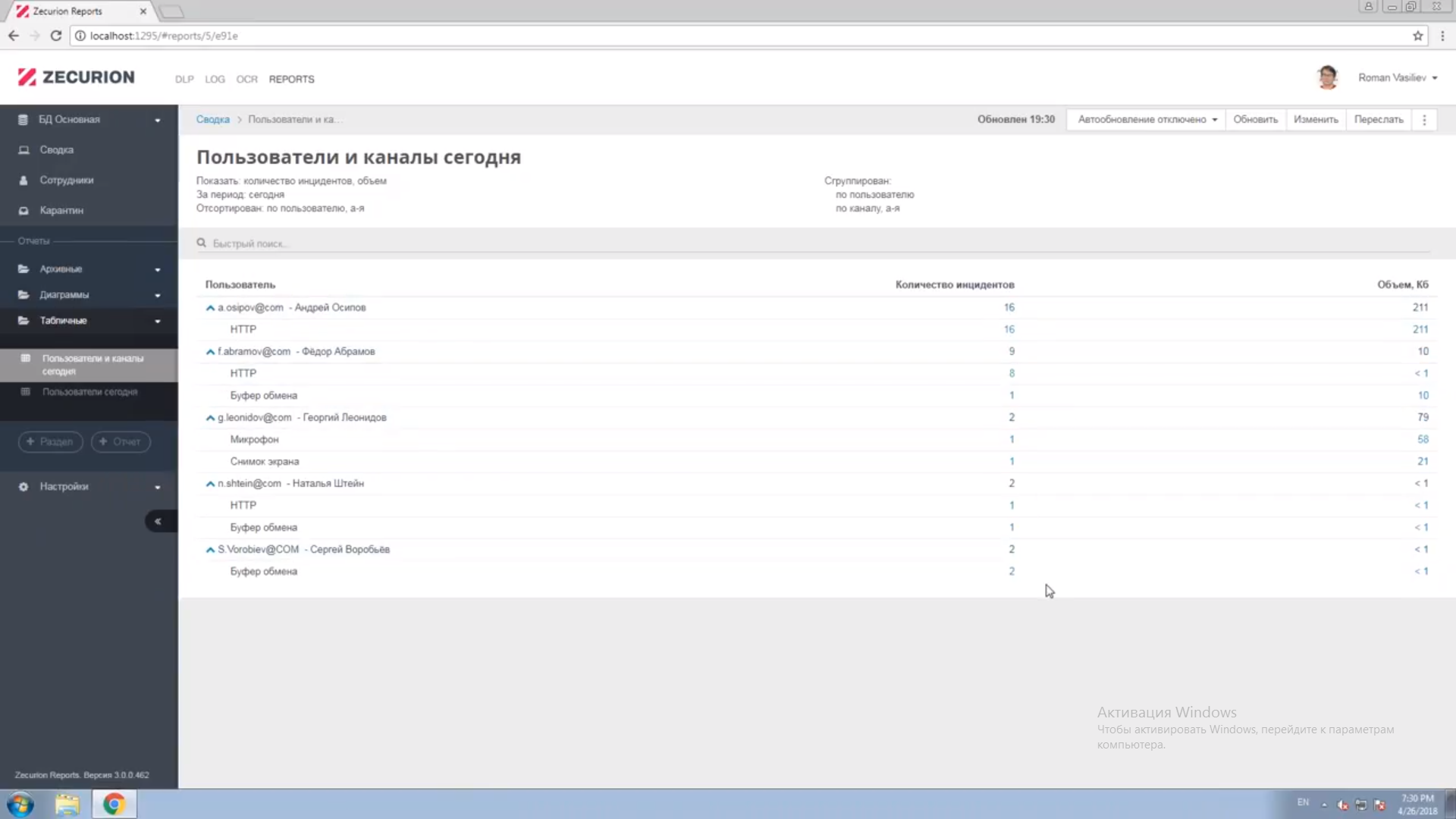The width and height of the screenshot is (1456, 819).
Task: Switch to the DLP tab
Action: pyautogui.click(x=184, y=80)
